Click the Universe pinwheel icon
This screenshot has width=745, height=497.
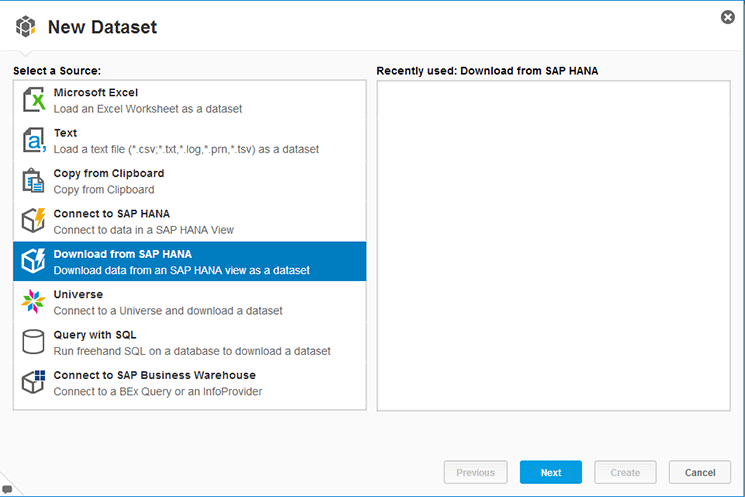pyautogui.click(x=34, y=301)
